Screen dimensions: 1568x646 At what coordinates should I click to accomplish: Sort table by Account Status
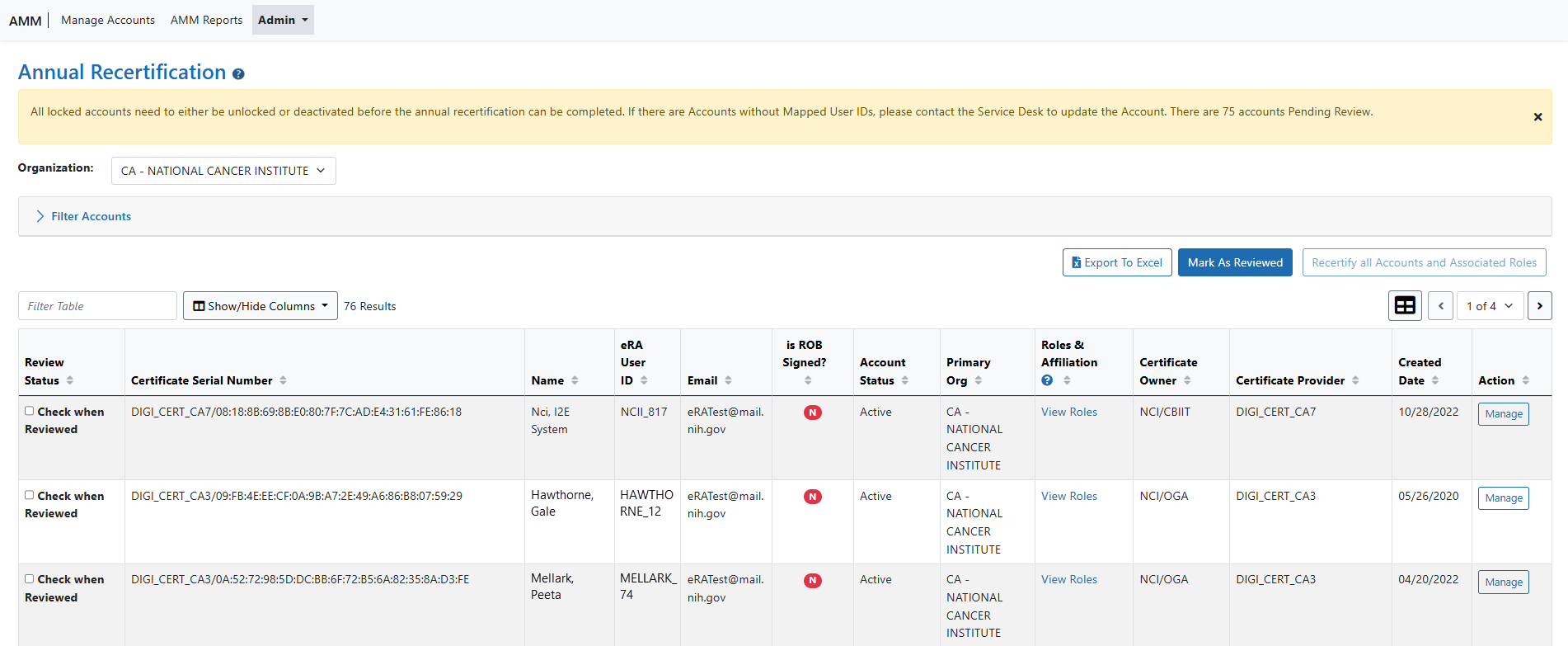click(904, 380)
